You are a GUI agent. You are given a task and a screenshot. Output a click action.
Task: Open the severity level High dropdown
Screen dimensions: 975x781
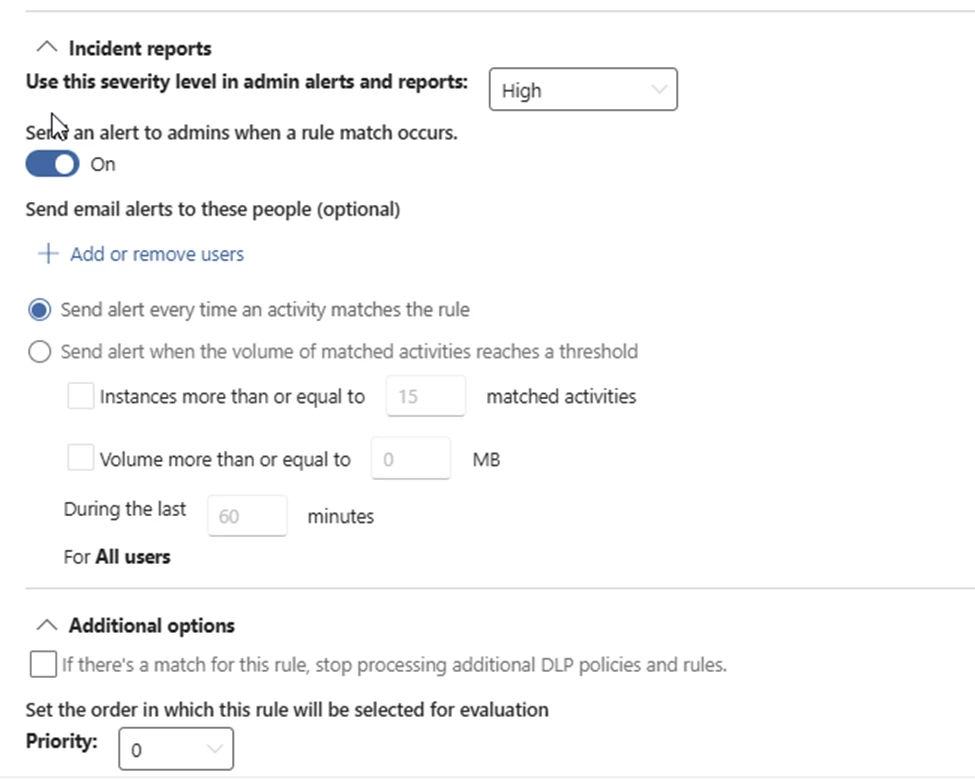582,90
